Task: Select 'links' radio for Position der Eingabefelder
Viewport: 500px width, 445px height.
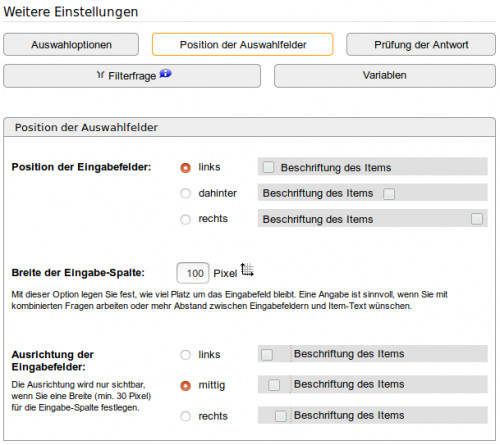Action: point(185,168)
